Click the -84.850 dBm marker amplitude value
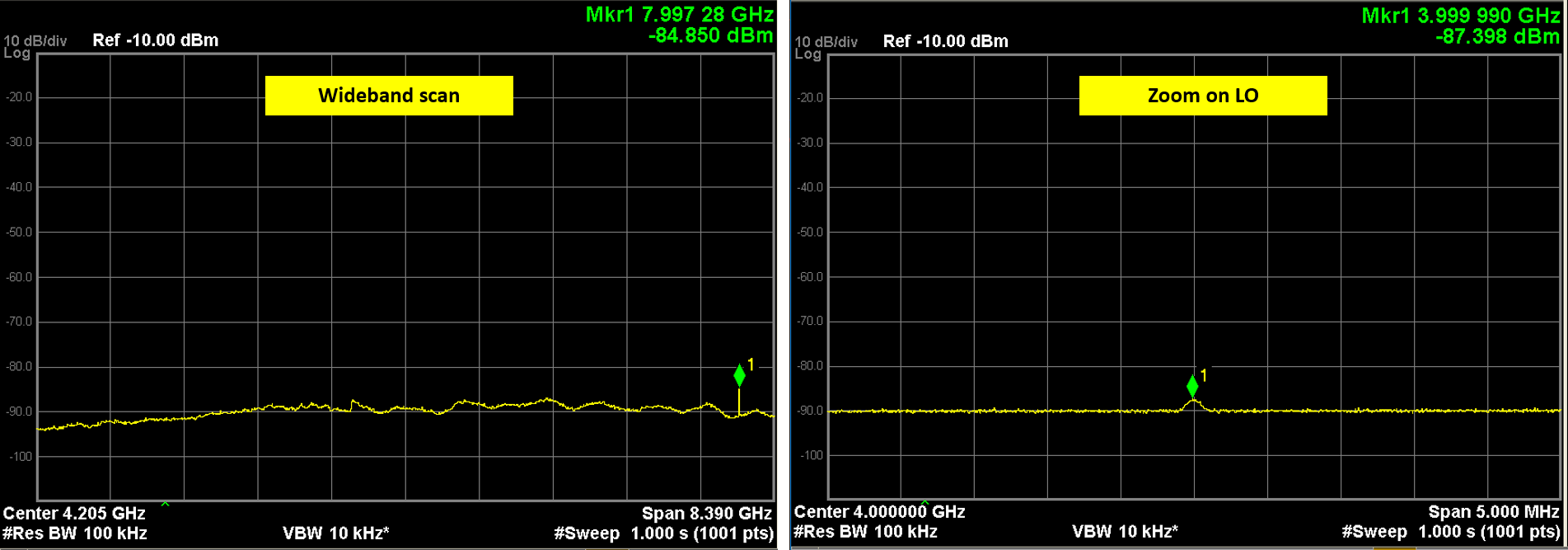Image resolution: width=1568 pixels, height=550 pixels. pos(711,35)
